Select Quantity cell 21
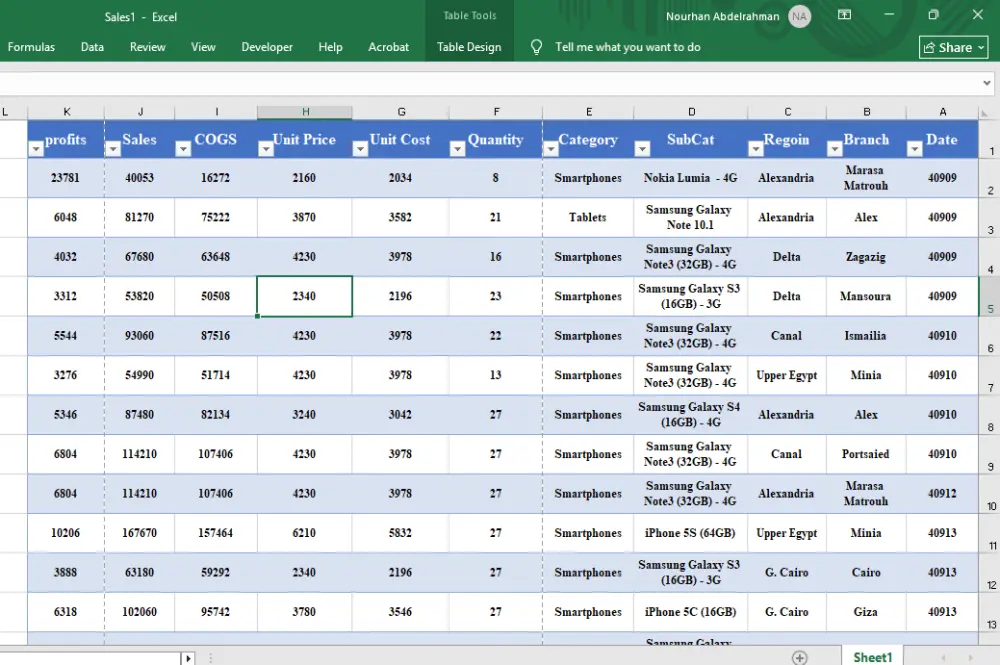1000x665 pixels. coord(496,217)
